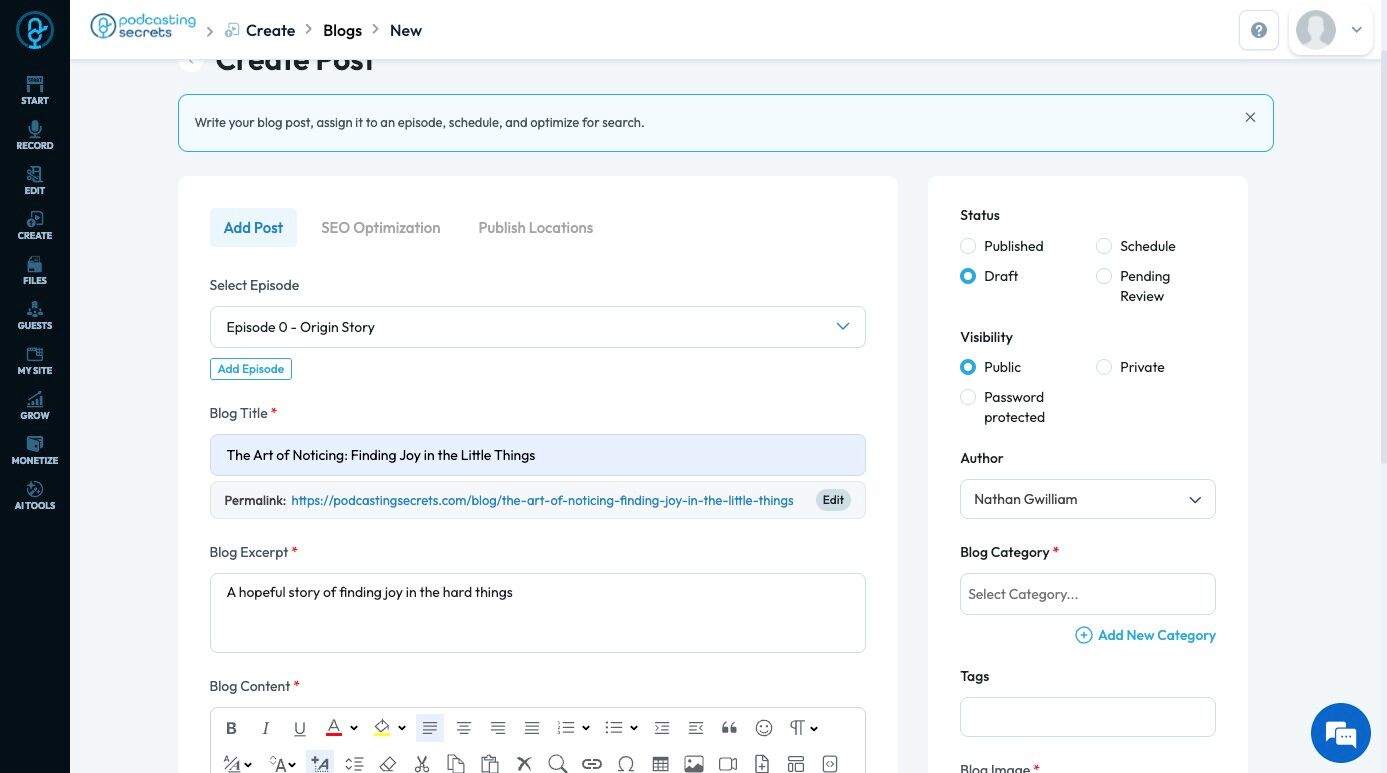The image size is (1387, 773).
Task: Insert a blockquote
Action: coord(729,728)
